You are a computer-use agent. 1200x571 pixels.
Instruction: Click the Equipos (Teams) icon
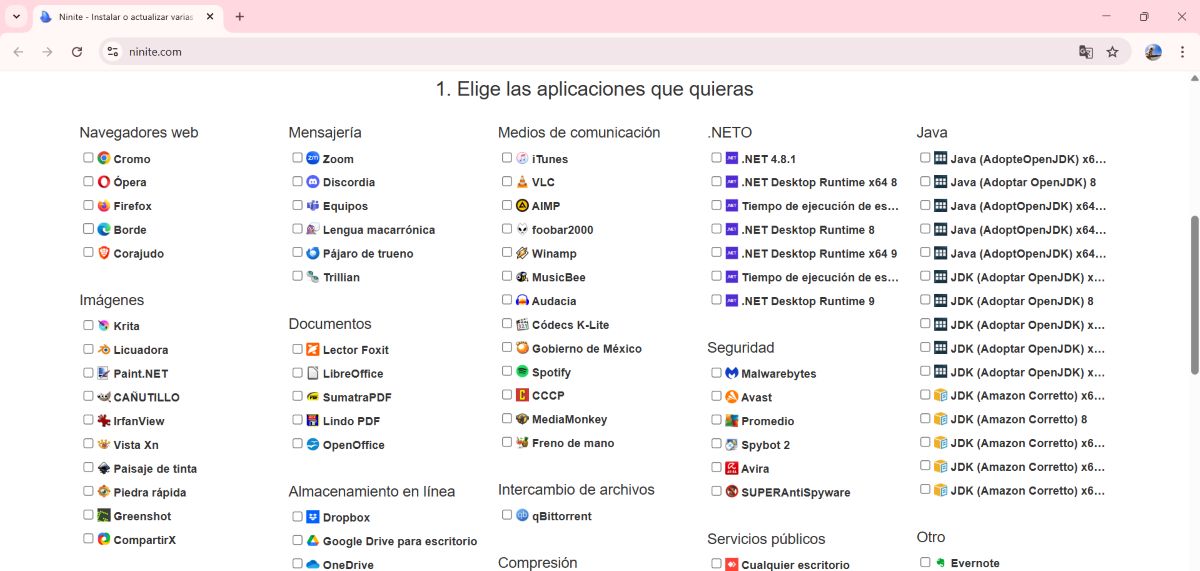312,206
